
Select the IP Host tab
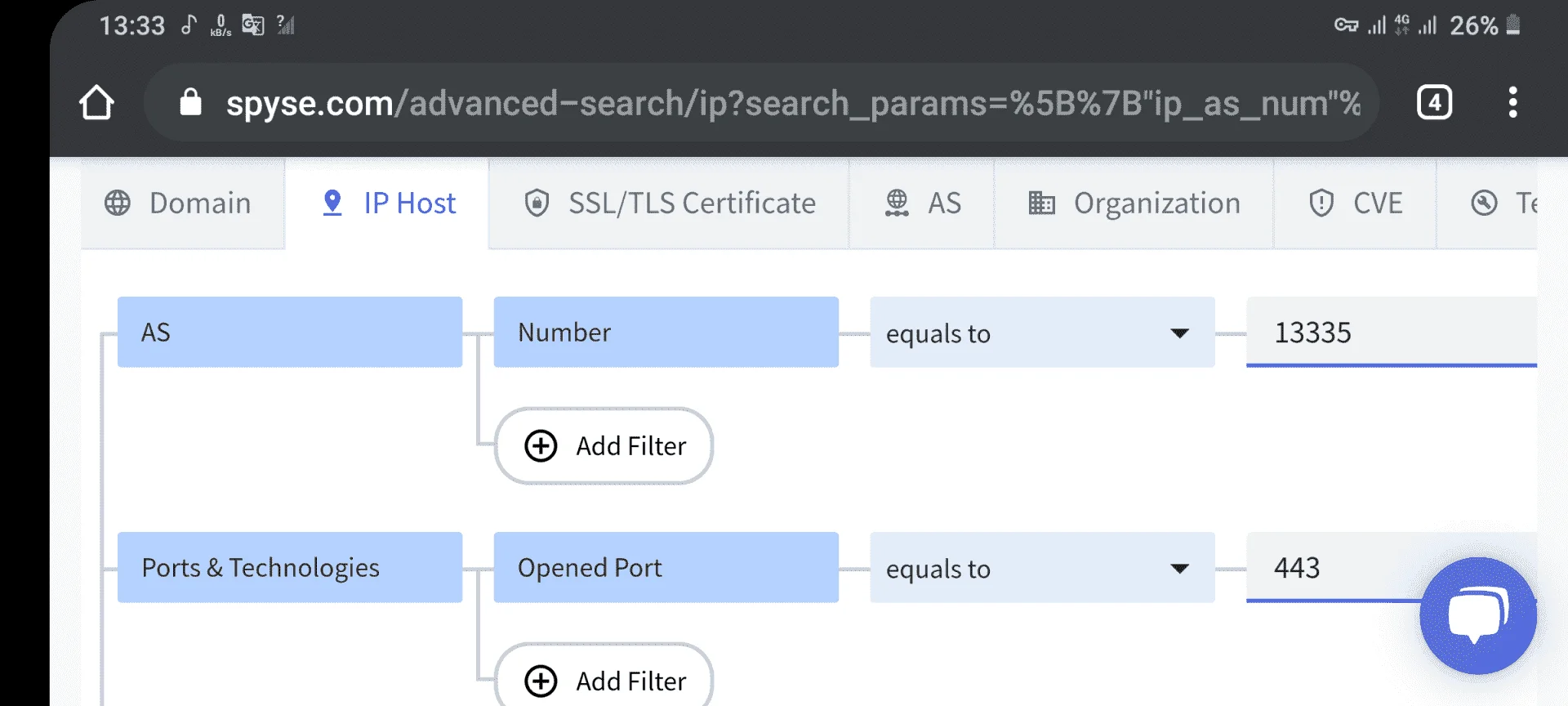[x=388, y=203]
